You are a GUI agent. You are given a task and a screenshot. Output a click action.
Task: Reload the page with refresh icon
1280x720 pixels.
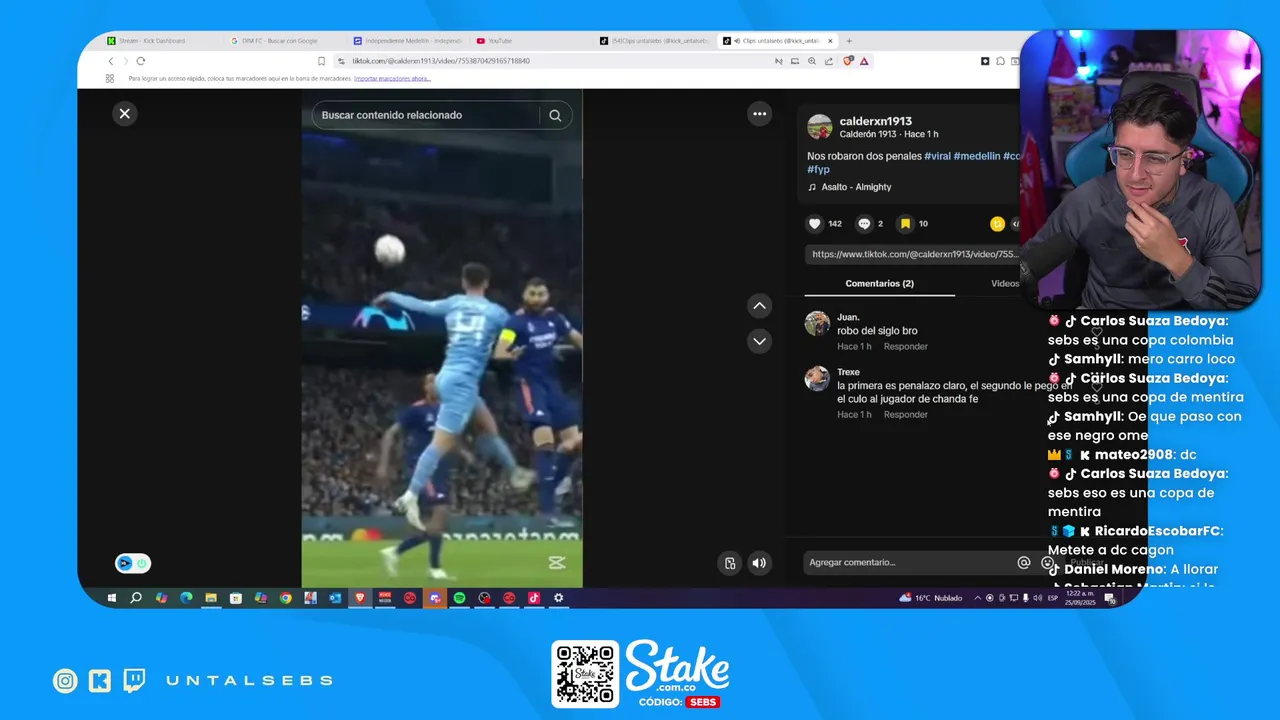140,61
